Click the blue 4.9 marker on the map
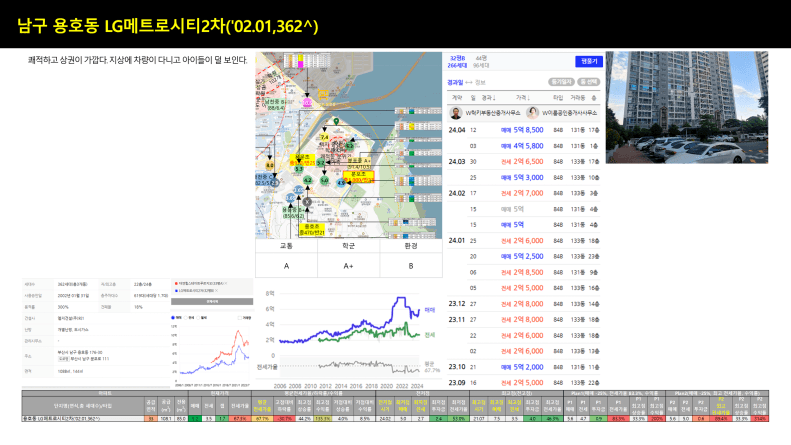Image resolution: width=791 pixels, height=445 pixels. 342,183
